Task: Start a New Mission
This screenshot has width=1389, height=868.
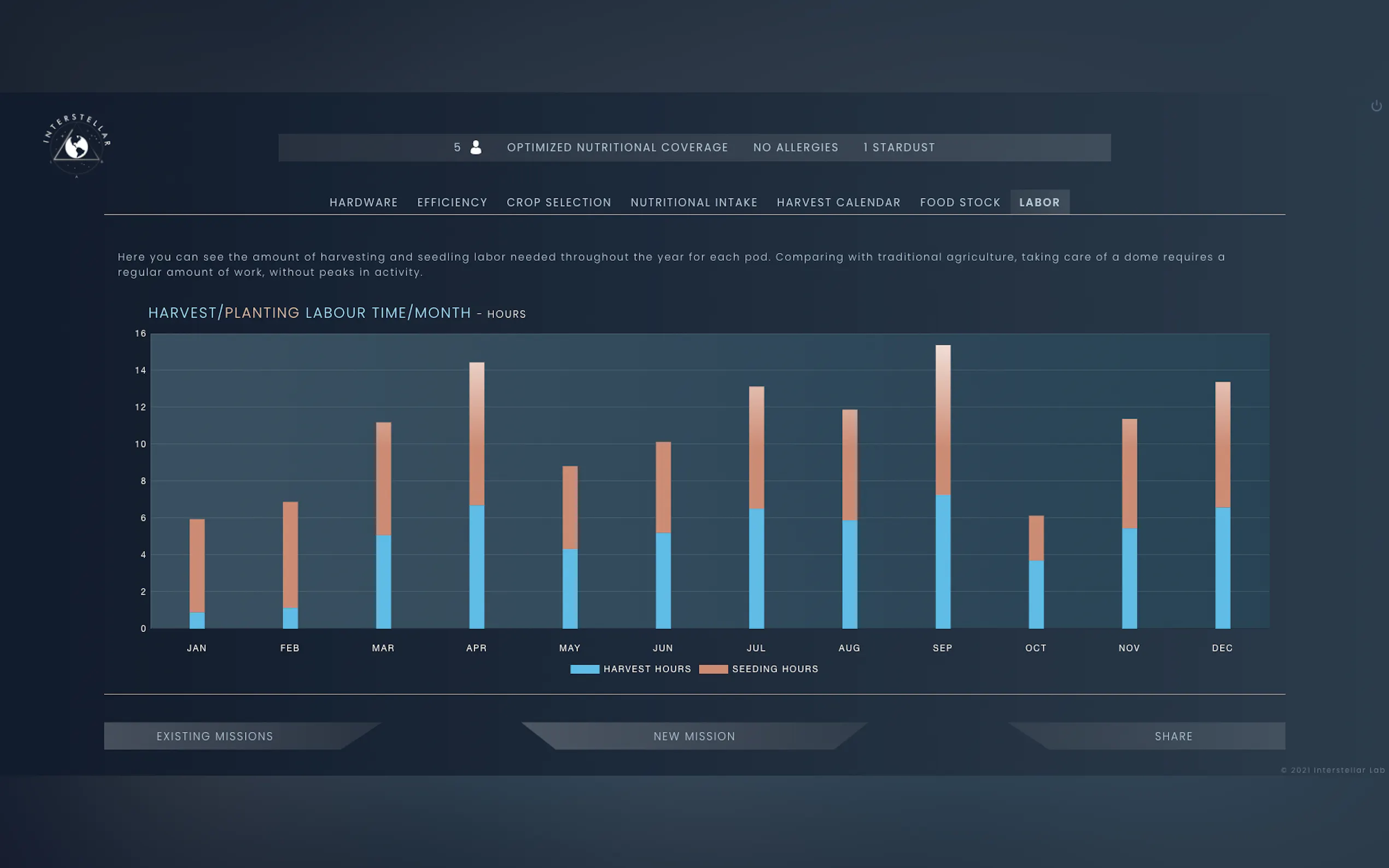Action: pyautogui.click(x=694, y=736)
